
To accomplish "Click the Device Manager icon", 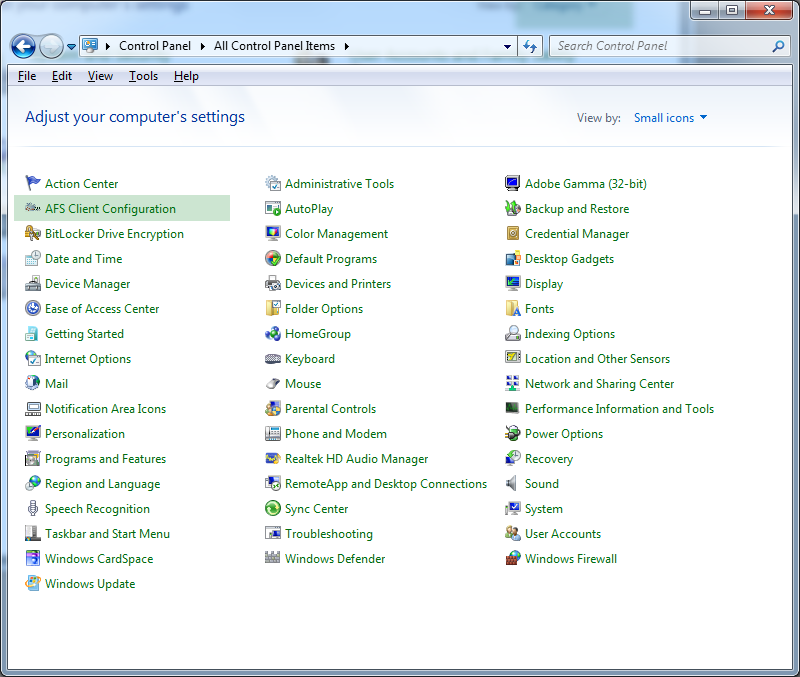I will [33, 284].
